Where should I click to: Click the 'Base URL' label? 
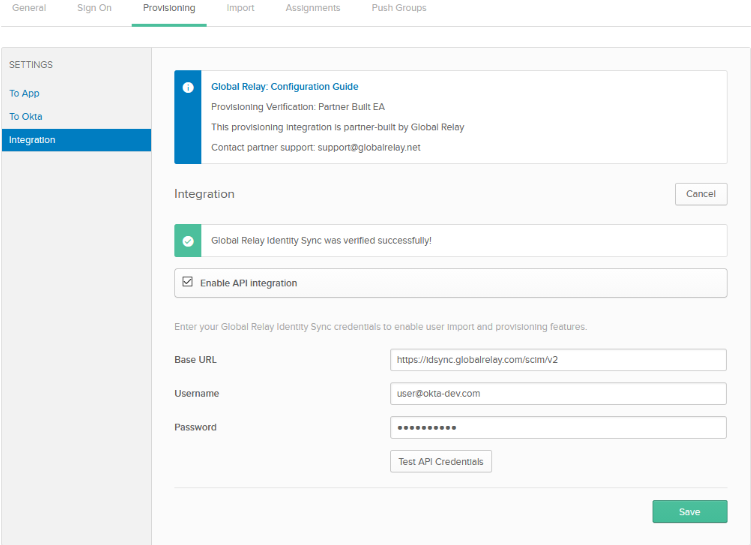195,360
